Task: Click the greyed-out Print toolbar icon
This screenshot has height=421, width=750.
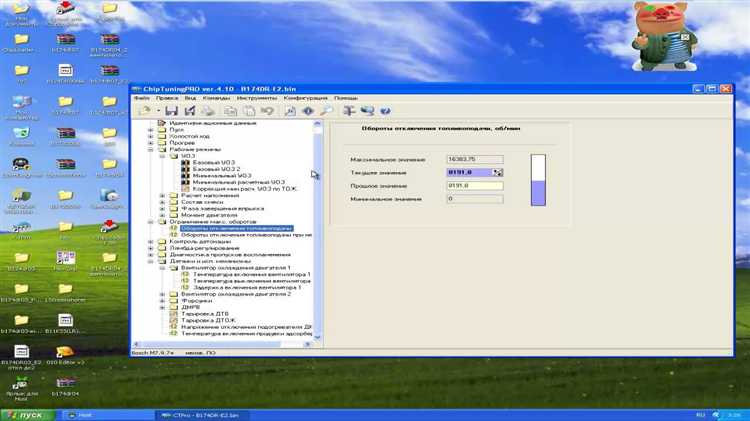Action: [208, 111]
